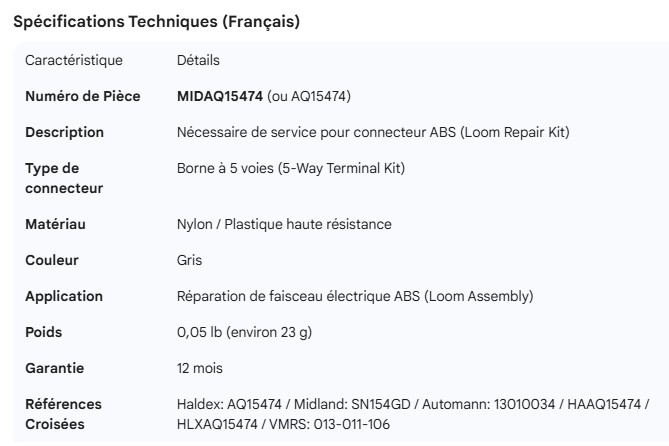Select the 'Matériau' row label

coord(55,224)
